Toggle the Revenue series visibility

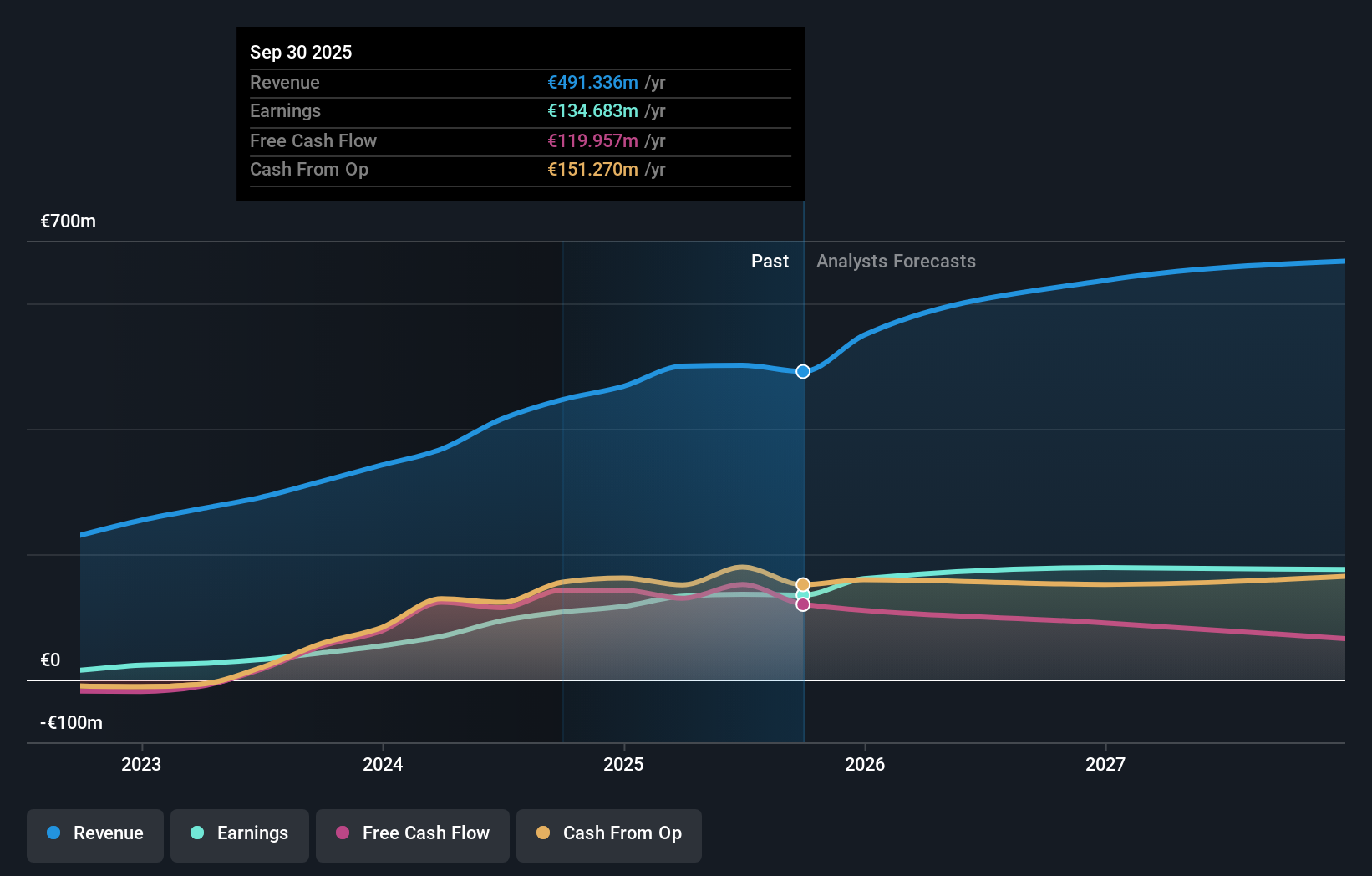(x=94, y=833)
